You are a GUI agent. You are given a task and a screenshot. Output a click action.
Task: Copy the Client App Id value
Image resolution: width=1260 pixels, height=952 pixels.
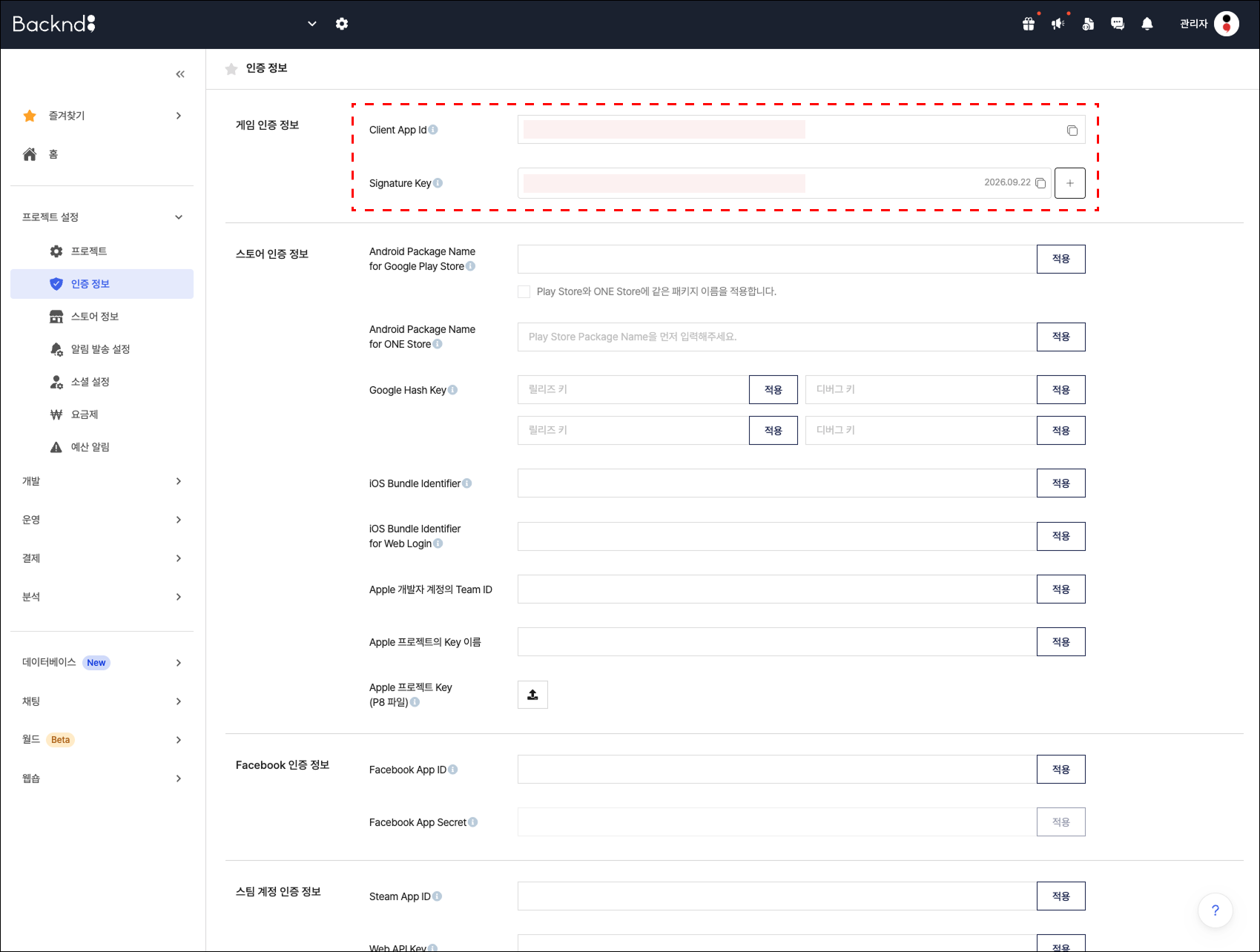point(1072,130)
